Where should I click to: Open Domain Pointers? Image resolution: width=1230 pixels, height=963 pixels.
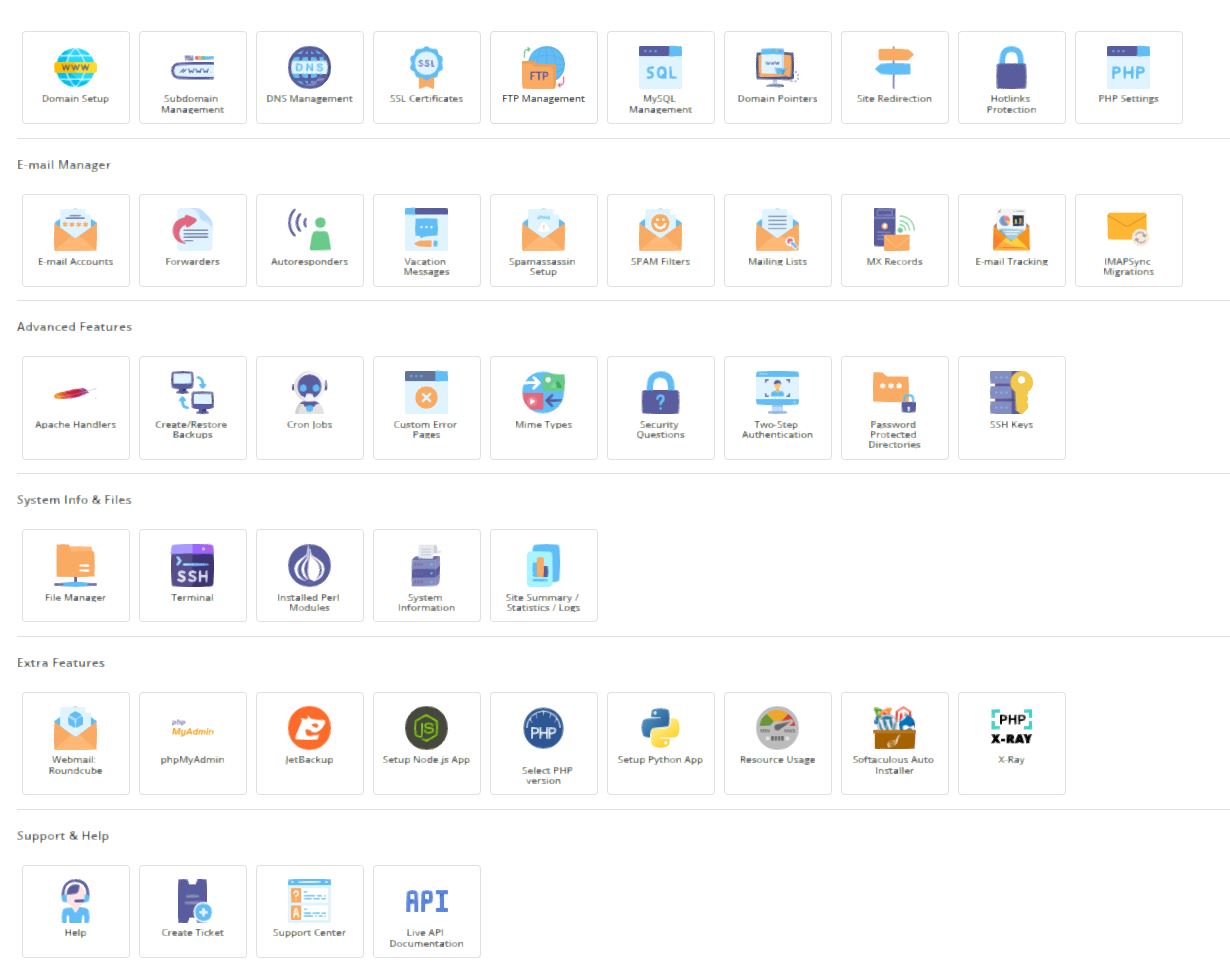tap(778, 77)
